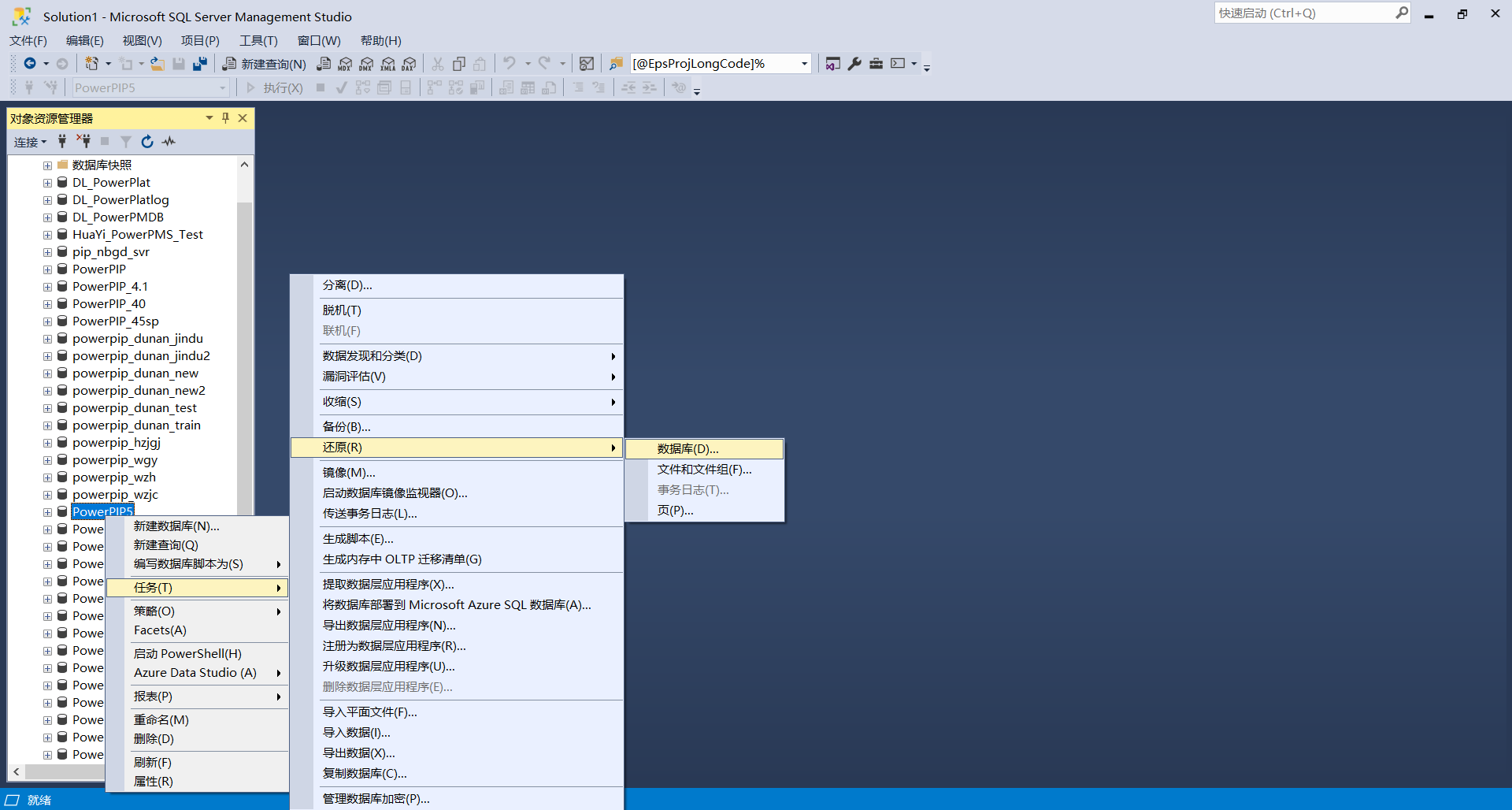Select 属性(R) in context menu

[198, 781]
